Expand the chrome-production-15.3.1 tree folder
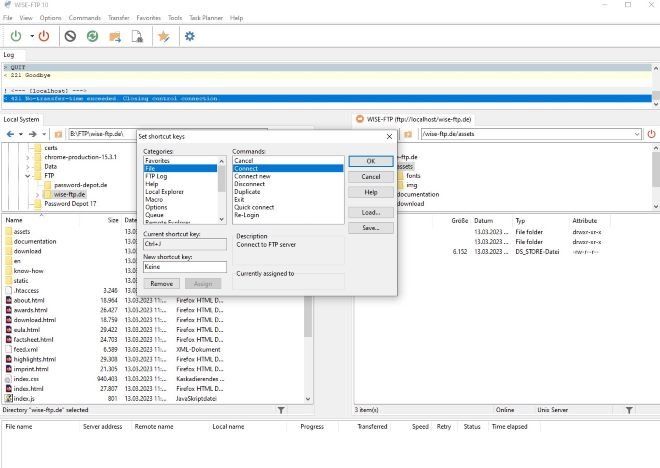Image resolution: width=660 pixels, height=468 pixels. [x=28, y=157]
